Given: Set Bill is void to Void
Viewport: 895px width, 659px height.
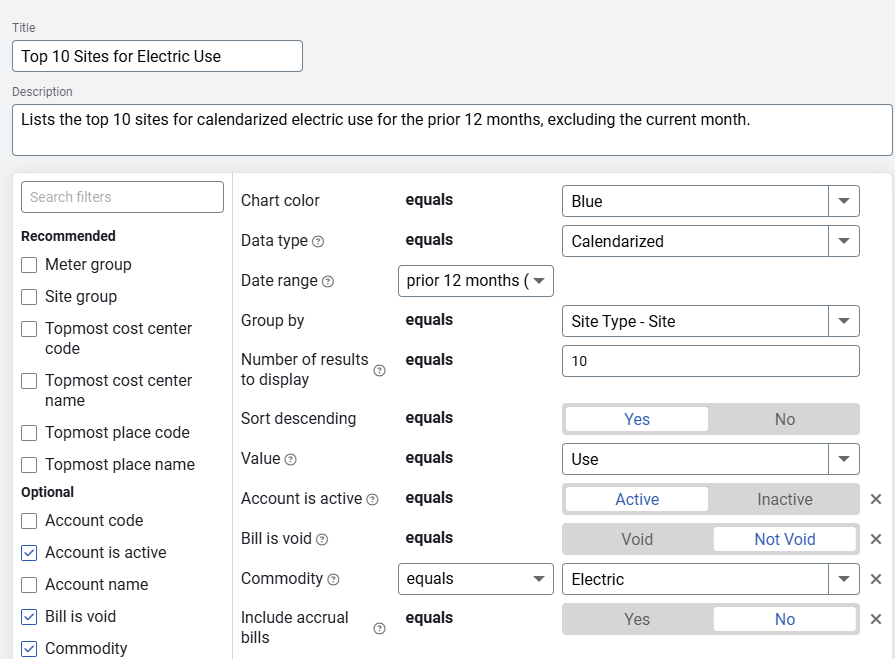Looking at the screenshot, I should tap(637, 539).
